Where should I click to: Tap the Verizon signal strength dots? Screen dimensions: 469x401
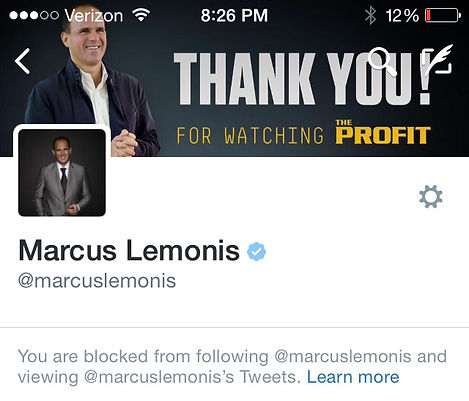(34, 15)
